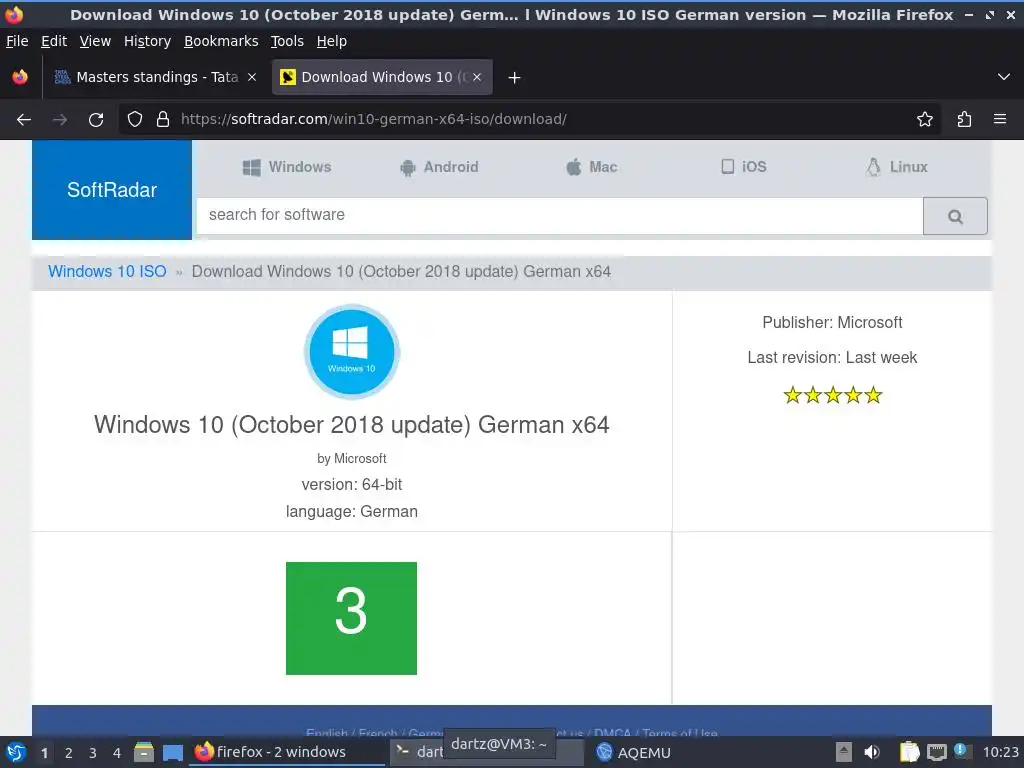This screenshot has width=1024, height=768.
Task: Open the Firefox extensions menu
Action: pyautogui.click(x=964, y=120)
